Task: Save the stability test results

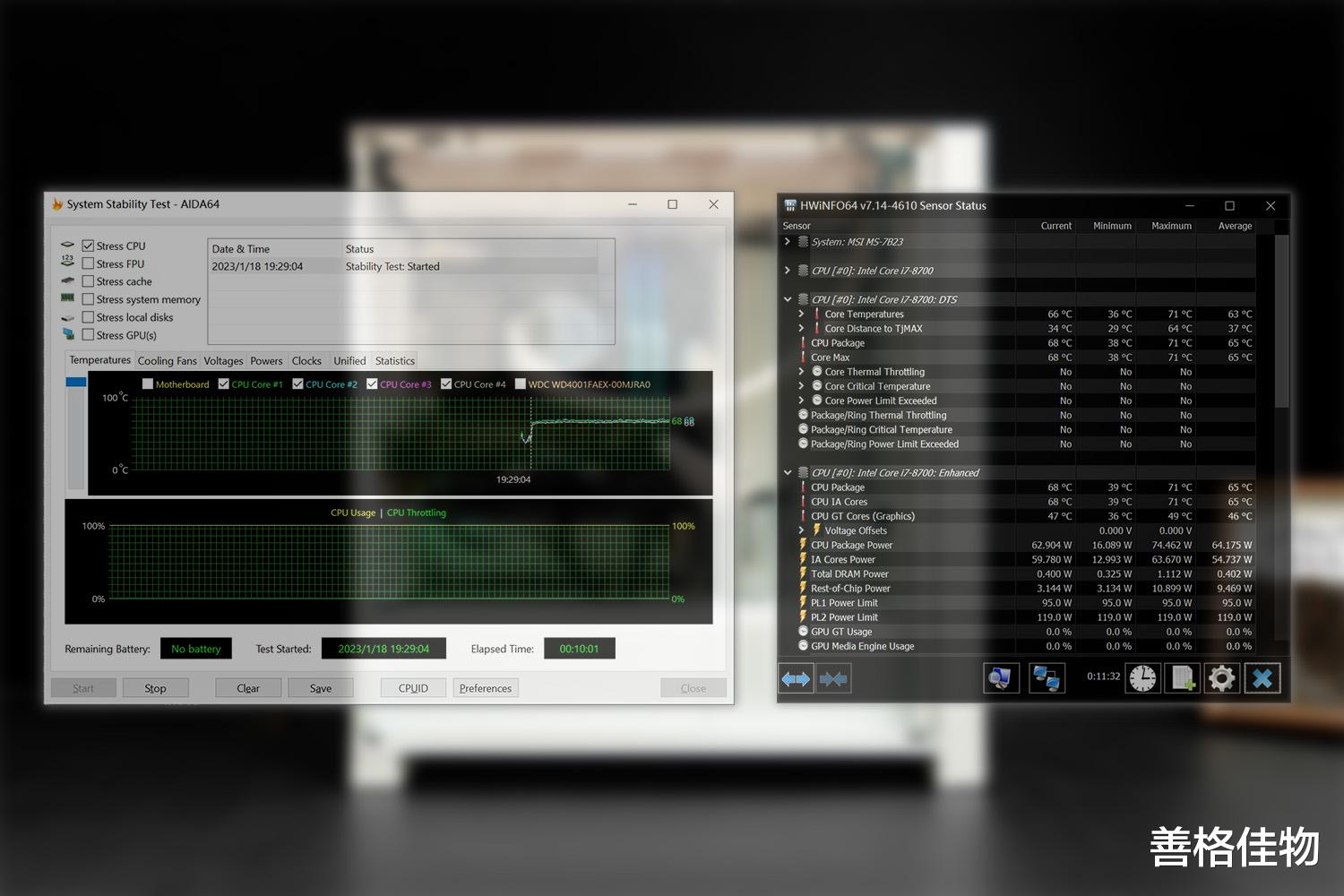Action: click(321, 688)
